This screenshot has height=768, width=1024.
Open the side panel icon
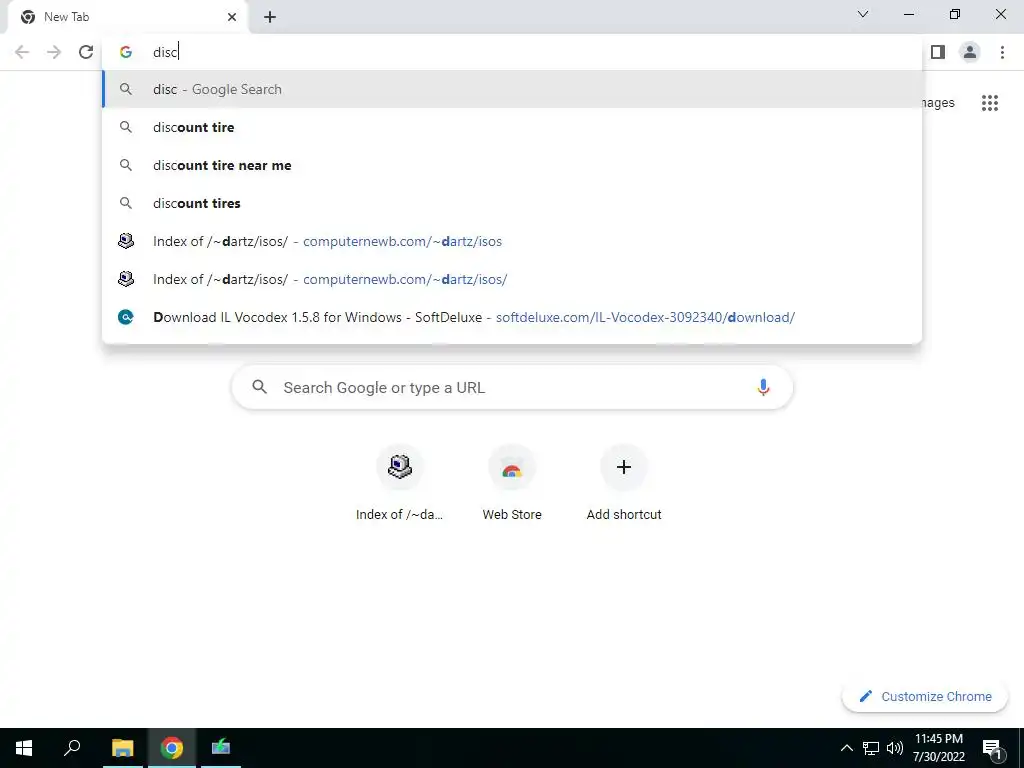[938, 52]
